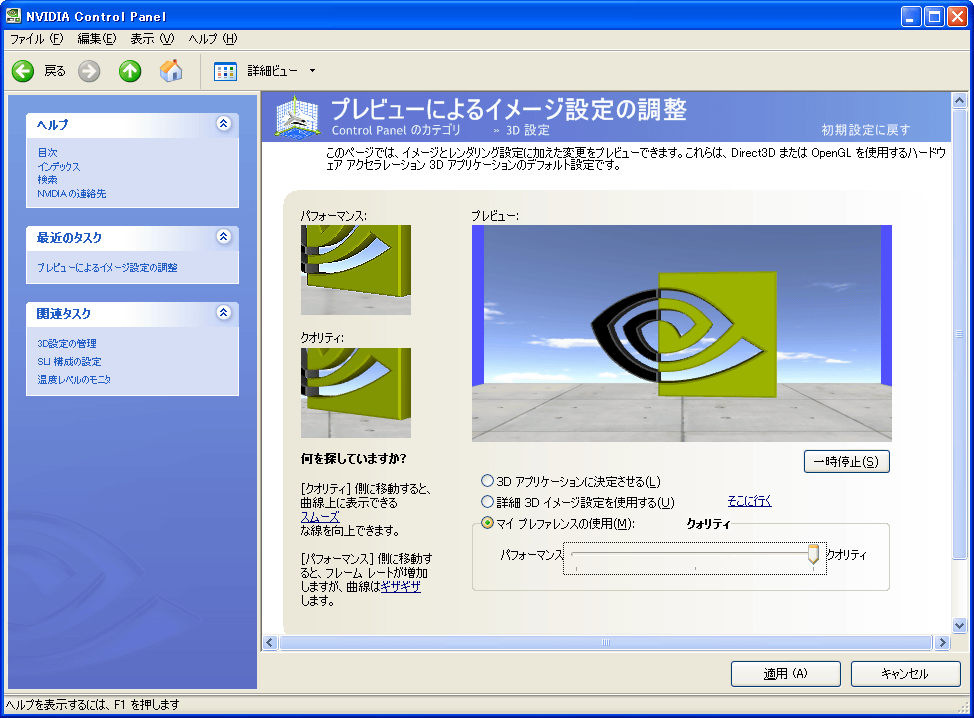Open 目次 in the help panel

(x=47, y=152)
